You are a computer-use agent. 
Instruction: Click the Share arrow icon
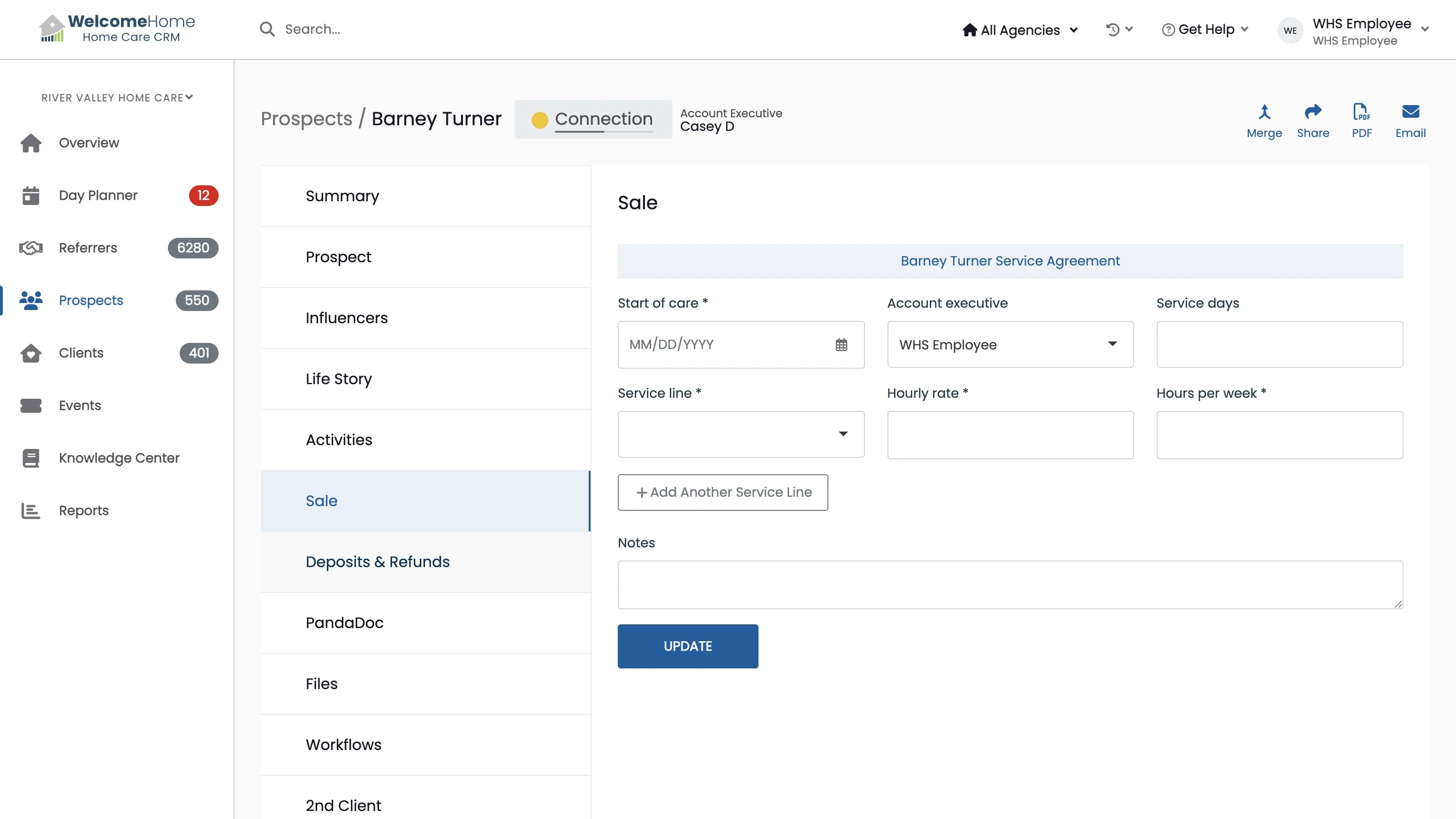(1312, 112)
